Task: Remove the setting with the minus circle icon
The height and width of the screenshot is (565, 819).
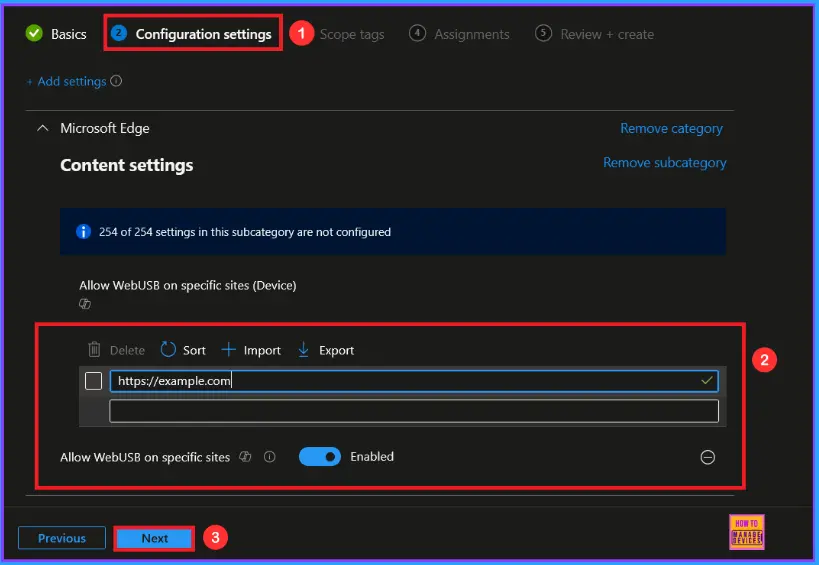Action: click(707, 457)
